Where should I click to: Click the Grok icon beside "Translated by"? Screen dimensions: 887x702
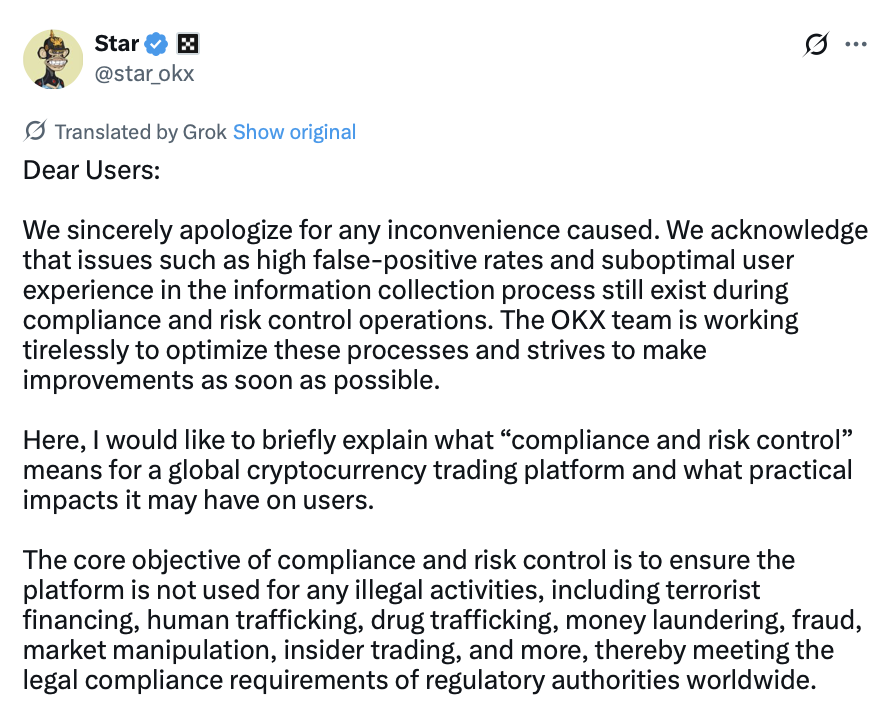(x=35, y=131)
